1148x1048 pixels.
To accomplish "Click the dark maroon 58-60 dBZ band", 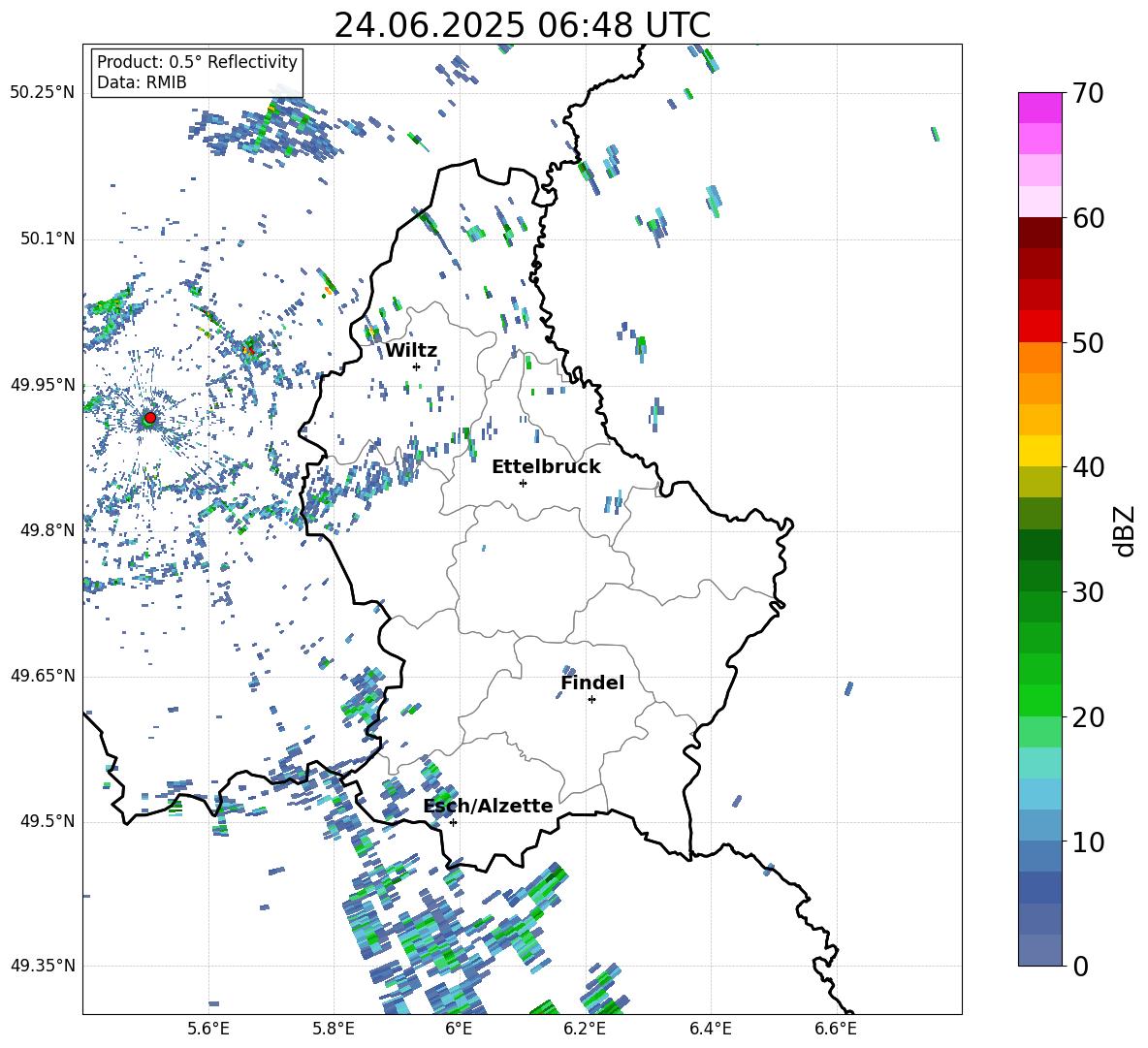I will tap(1040, 233).
